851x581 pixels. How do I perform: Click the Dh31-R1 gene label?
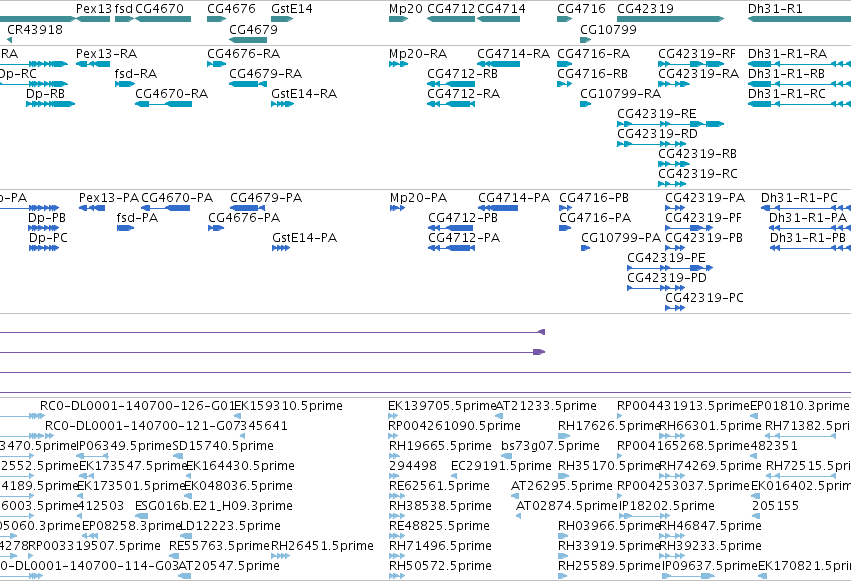tap(775, 9)
